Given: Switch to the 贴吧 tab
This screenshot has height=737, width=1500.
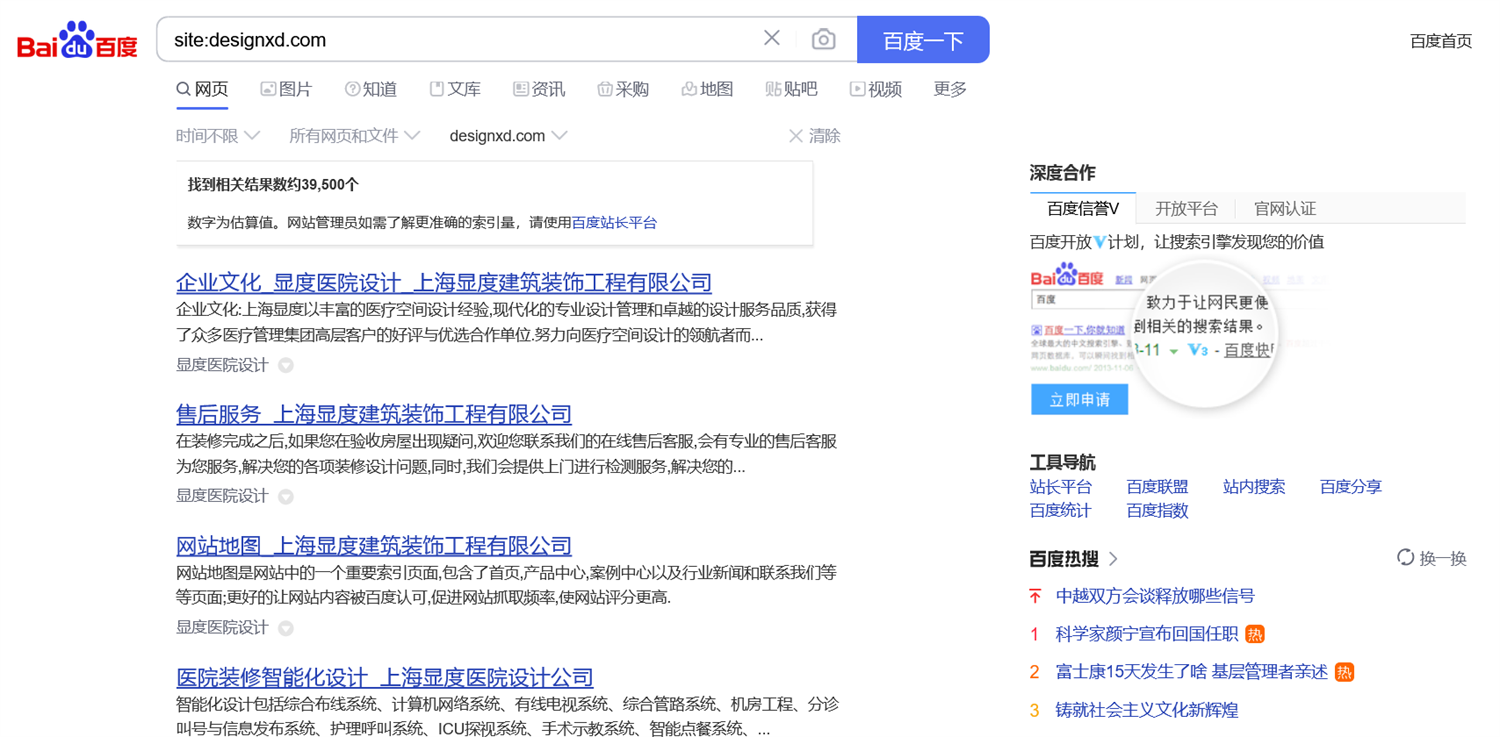Looking at the screenshot, I should coord(791,89).
